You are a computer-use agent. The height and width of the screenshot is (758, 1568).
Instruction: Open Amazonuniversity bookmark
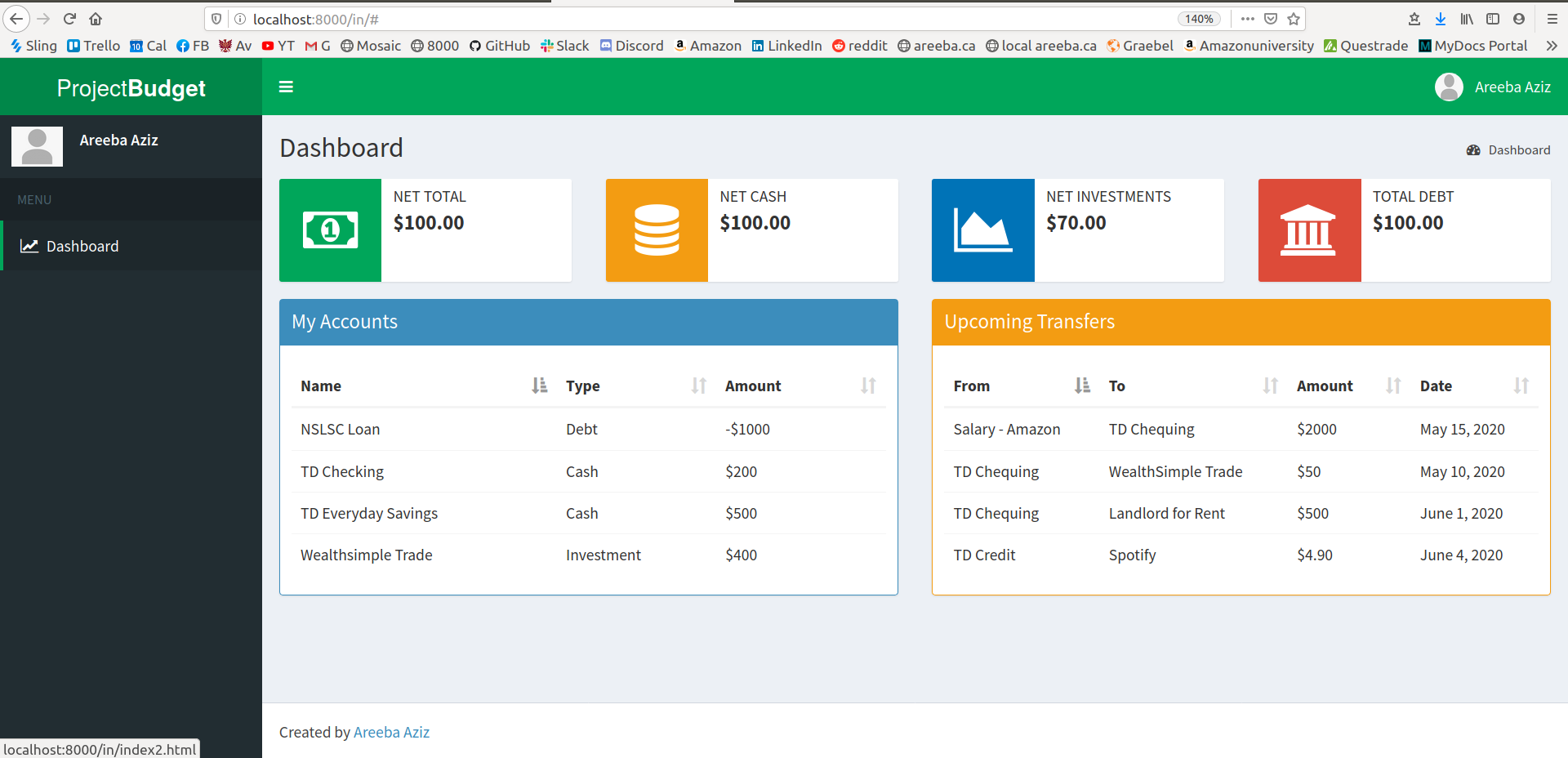[1249, 46]
